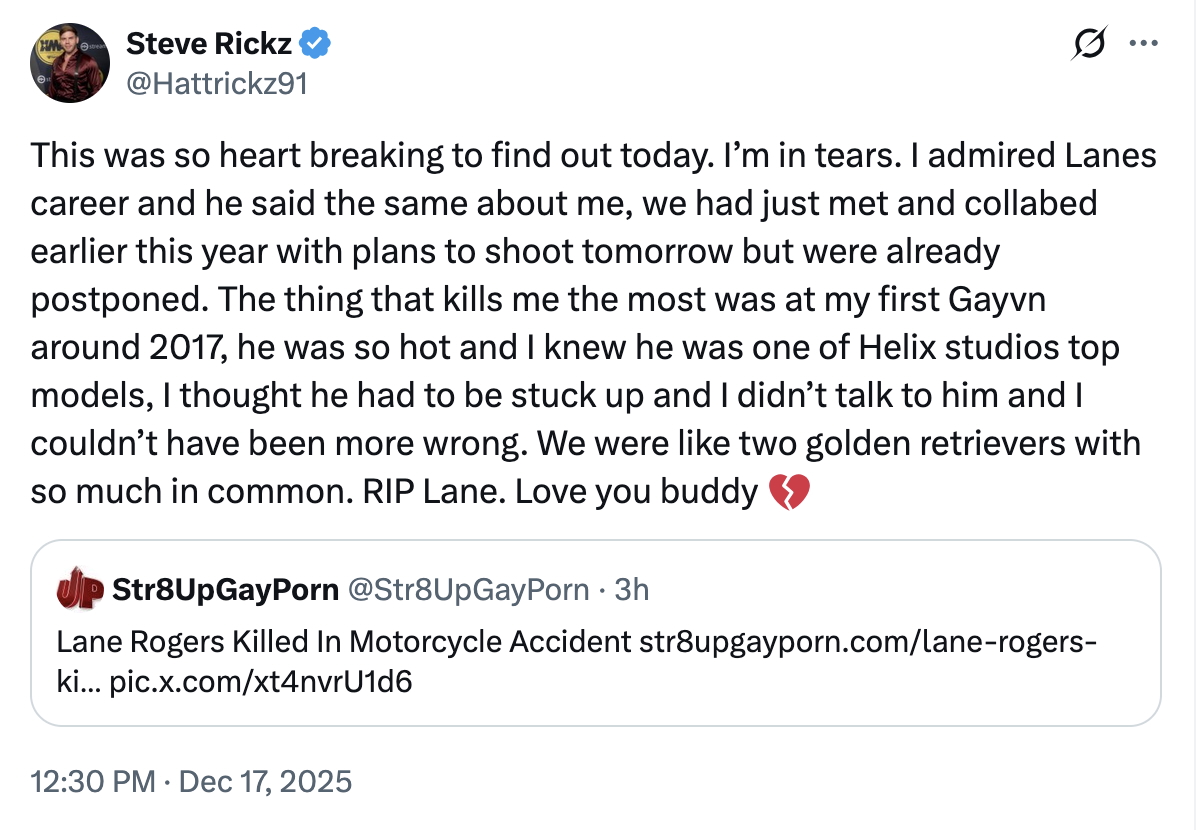Click the Dec 17, 2025 date
Image resolution: width=1200 pixels, height=830 pixels.
(x=264, y=780)
